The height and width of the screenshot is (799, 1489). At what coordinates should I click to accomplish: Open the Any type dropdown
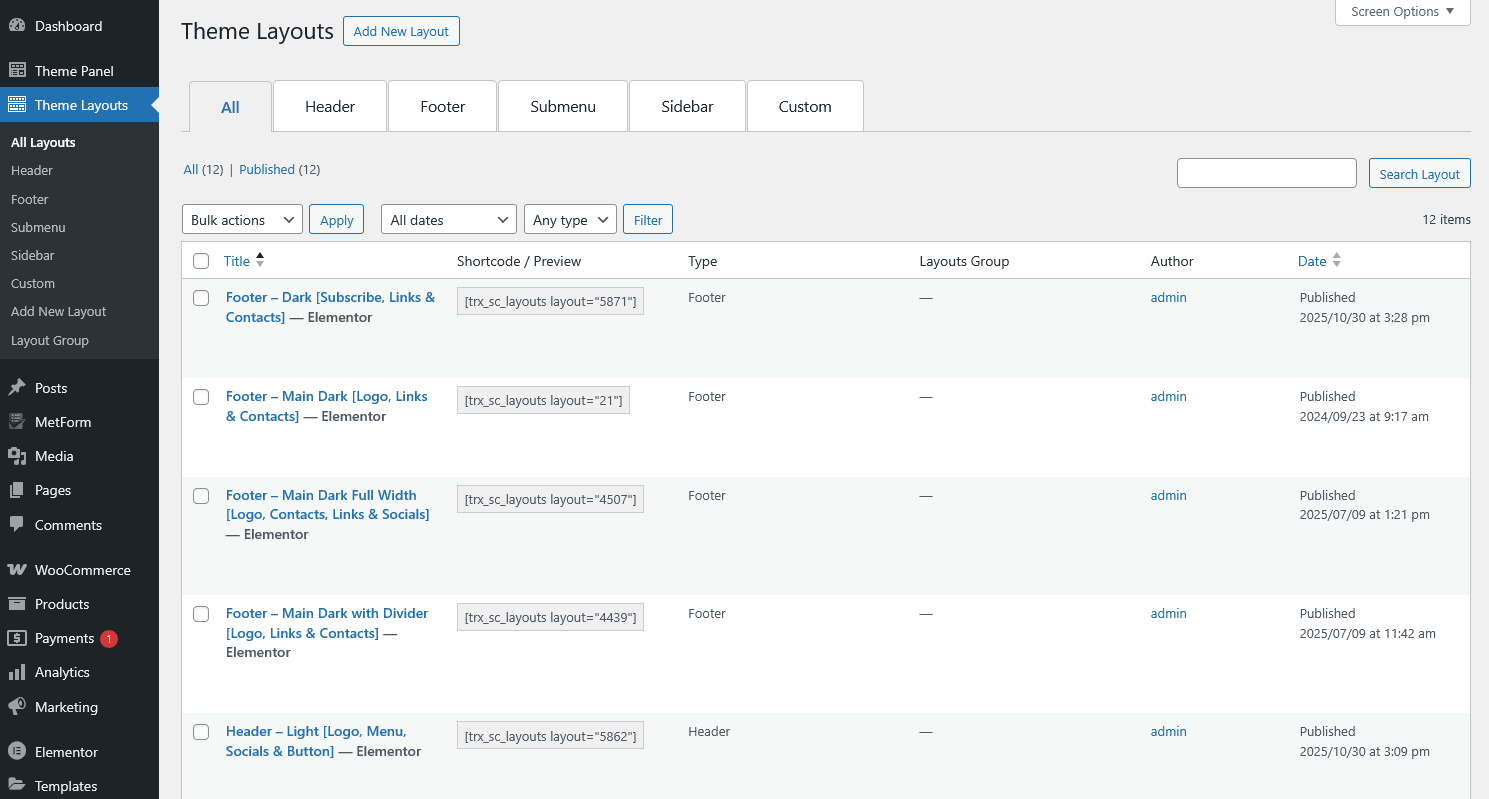tap(570, 220)
